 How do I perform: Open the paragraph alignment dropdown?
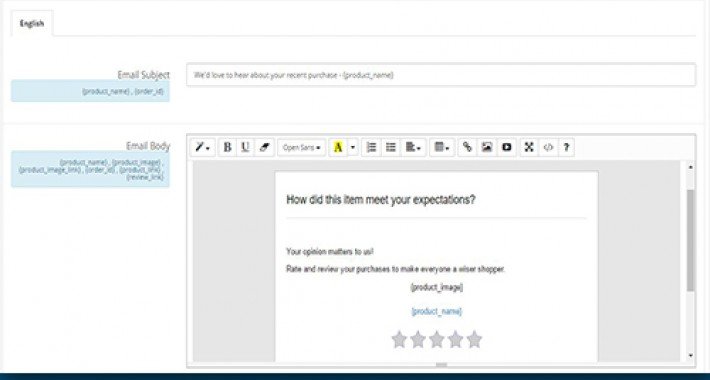pyautogui.click(x=413, y=147)
